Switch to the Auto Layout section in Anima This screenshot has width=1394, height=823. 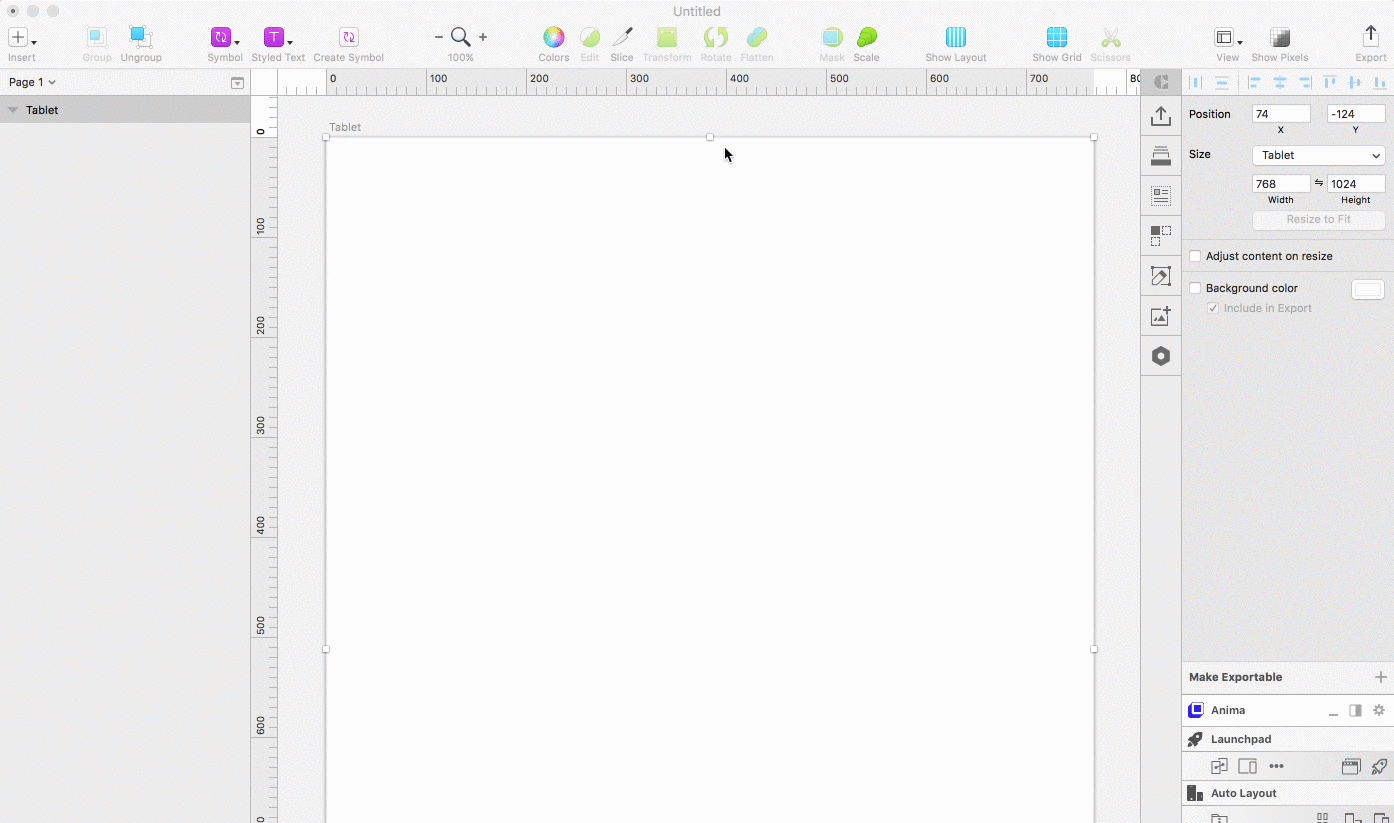point(1246,793)
